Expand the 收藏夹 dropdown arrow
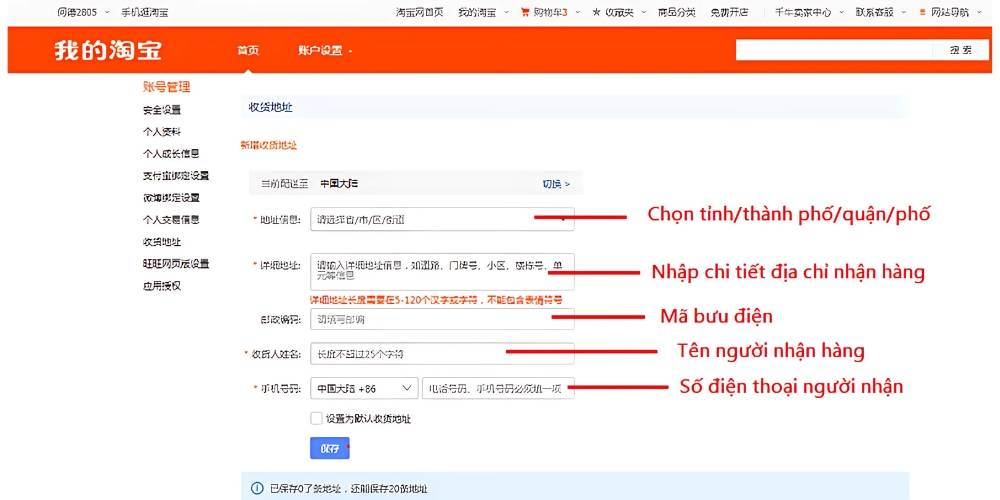The height and width of the screenshot is (500, 1000). (643, 12)
